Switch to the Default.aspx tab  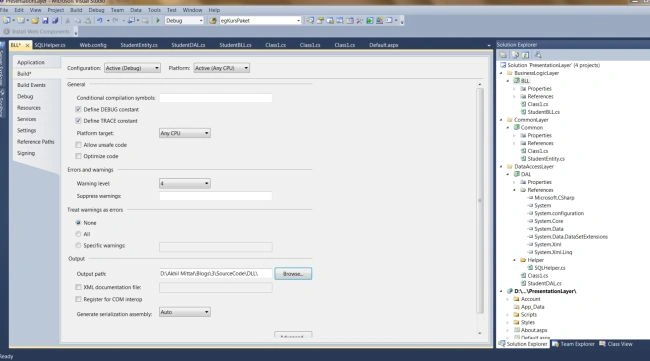(383, 45)
